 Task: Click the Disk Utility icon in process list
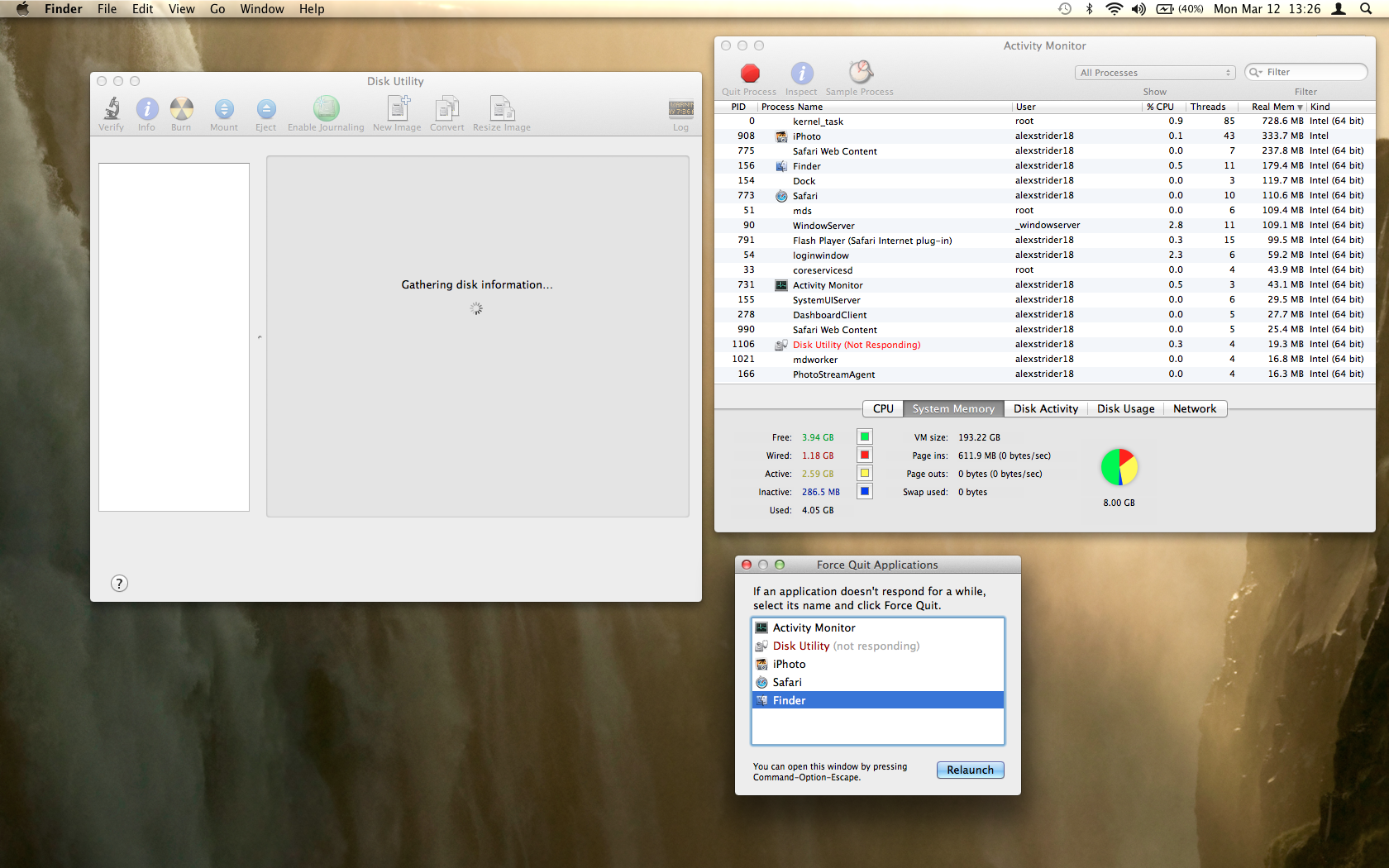click(780, 345)
